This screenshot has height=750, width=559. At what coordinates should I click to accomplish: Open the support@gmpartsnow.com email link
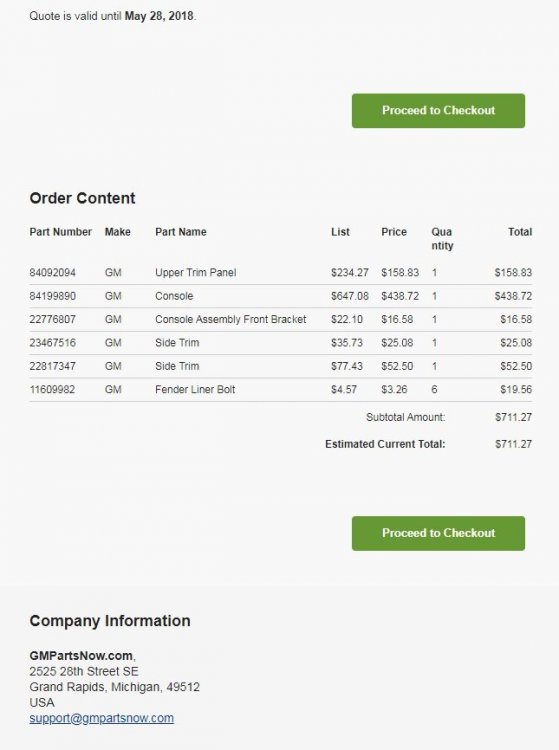pos(101,718)
